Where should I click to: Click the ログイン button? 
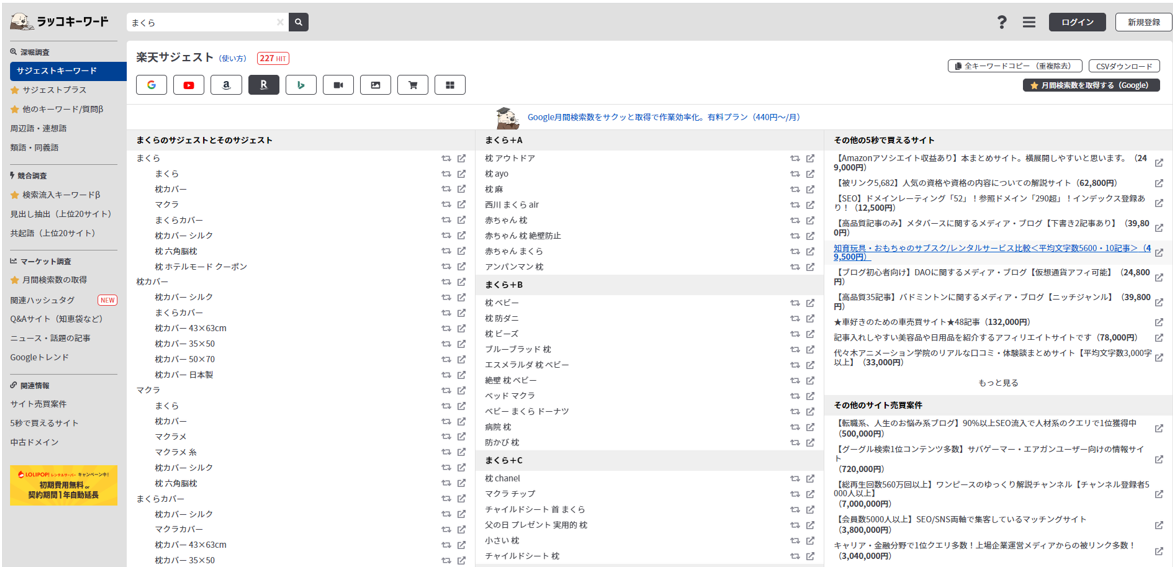(1077, 22)
